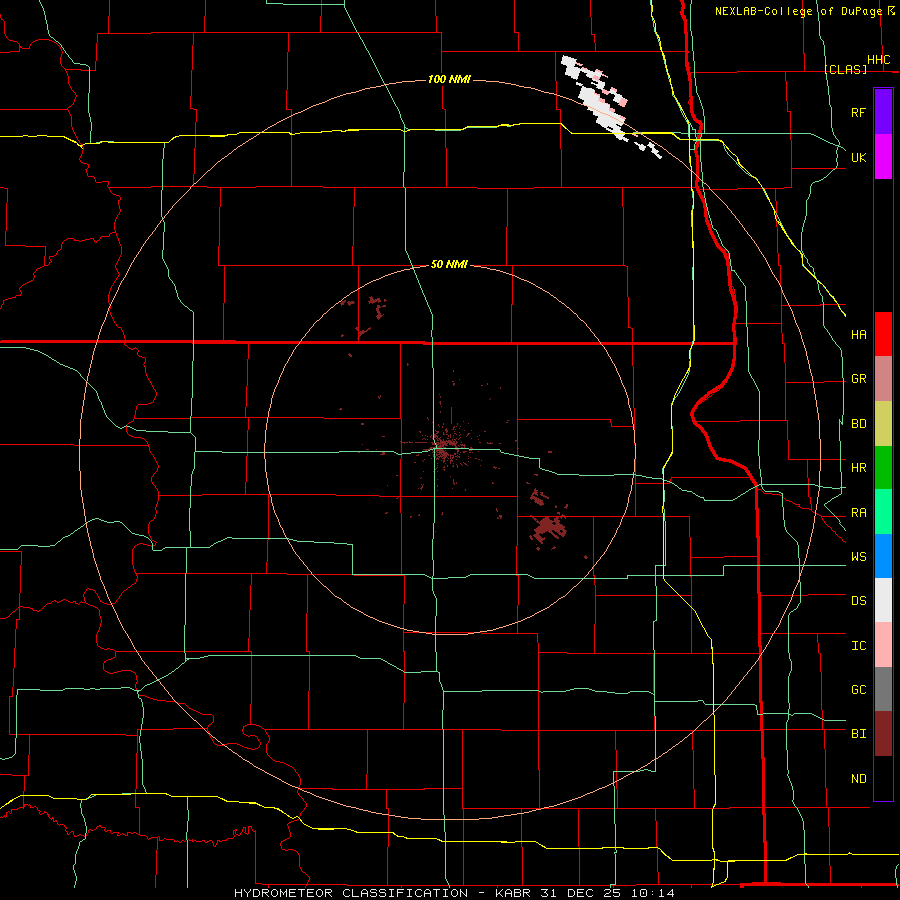Click the RF purple legend swatch

tap(883, 112)
